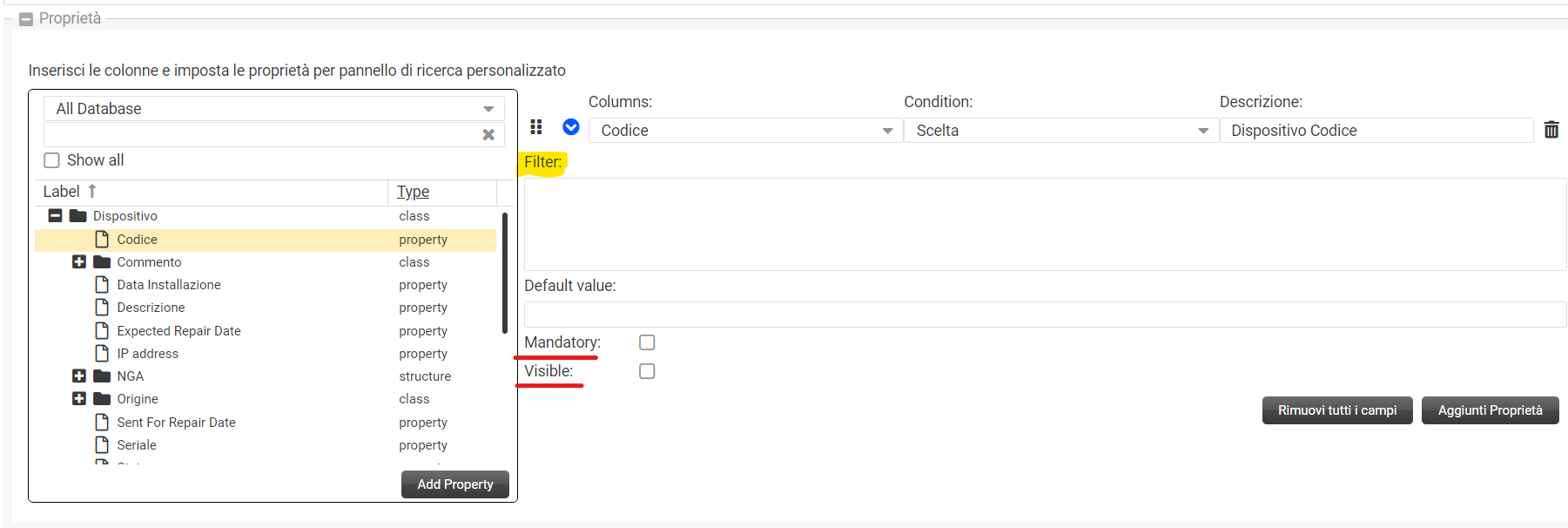Image resolution: width=1568 pixels, height=528 pixels.
Task: Enable the Show all checkbox
Action: point(52,160)
